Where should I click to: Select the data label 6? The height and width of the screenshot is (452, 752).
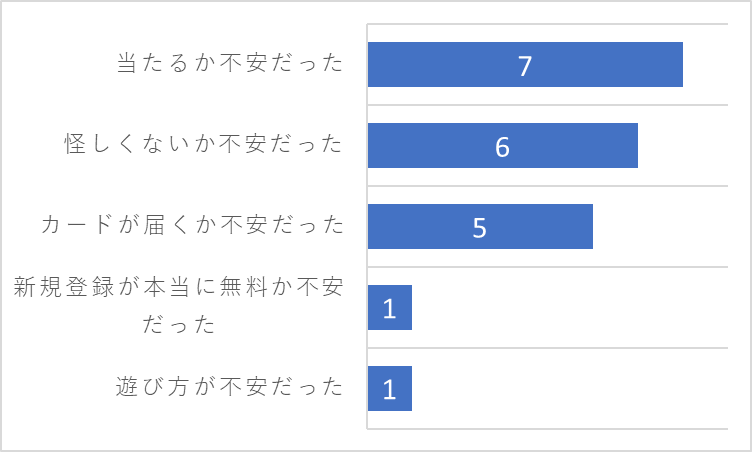point(502,147)
